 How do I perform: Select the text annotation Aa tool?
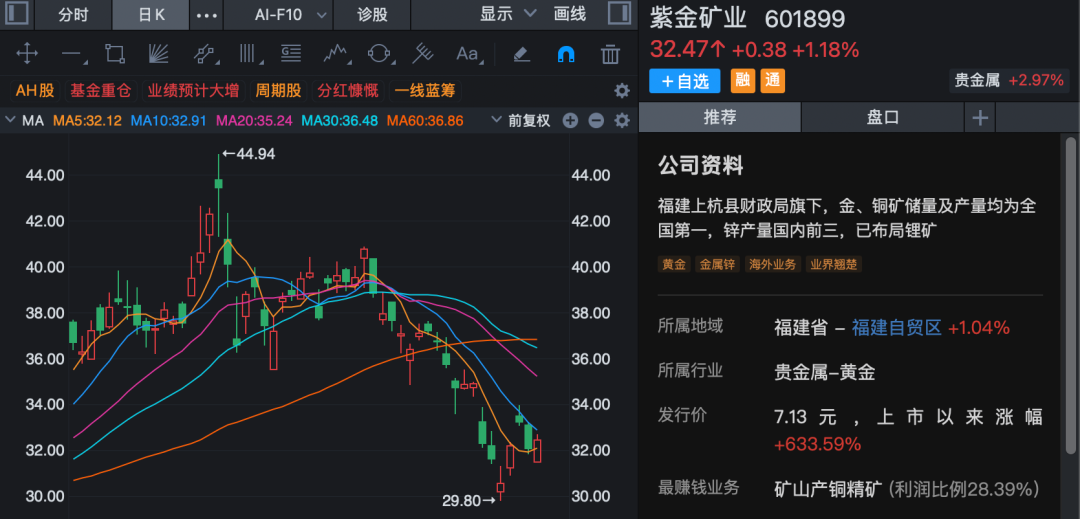click(x=467, y=54)
